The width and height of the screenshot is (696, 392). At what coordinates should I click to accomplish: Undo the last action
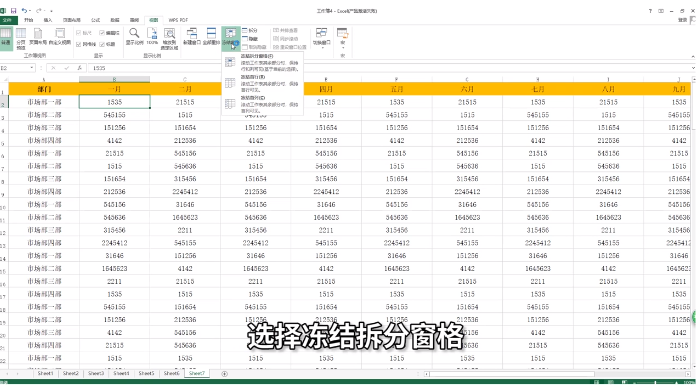24,10
